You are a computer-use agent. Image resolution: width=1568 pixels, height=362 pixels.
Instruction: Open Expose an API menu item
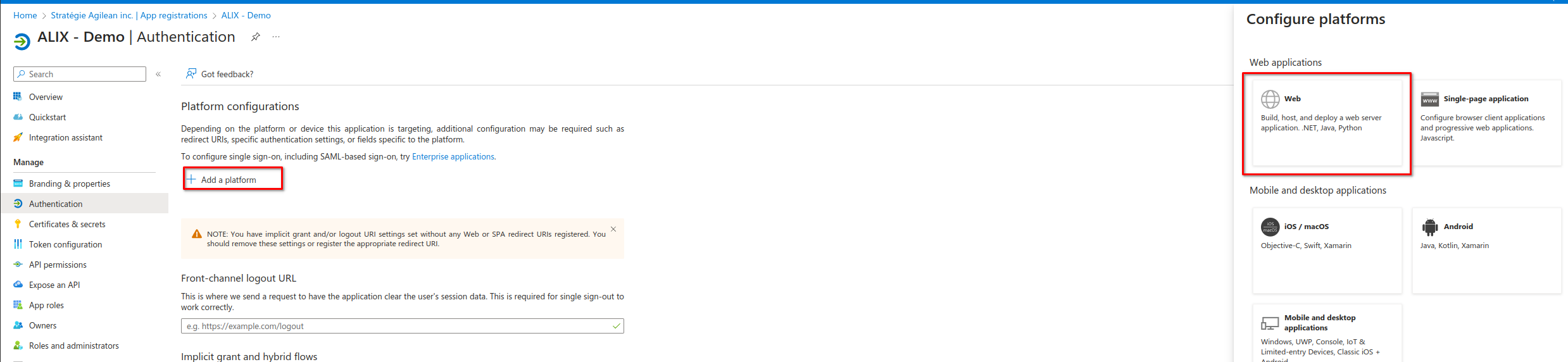click(x=54, y=285)
